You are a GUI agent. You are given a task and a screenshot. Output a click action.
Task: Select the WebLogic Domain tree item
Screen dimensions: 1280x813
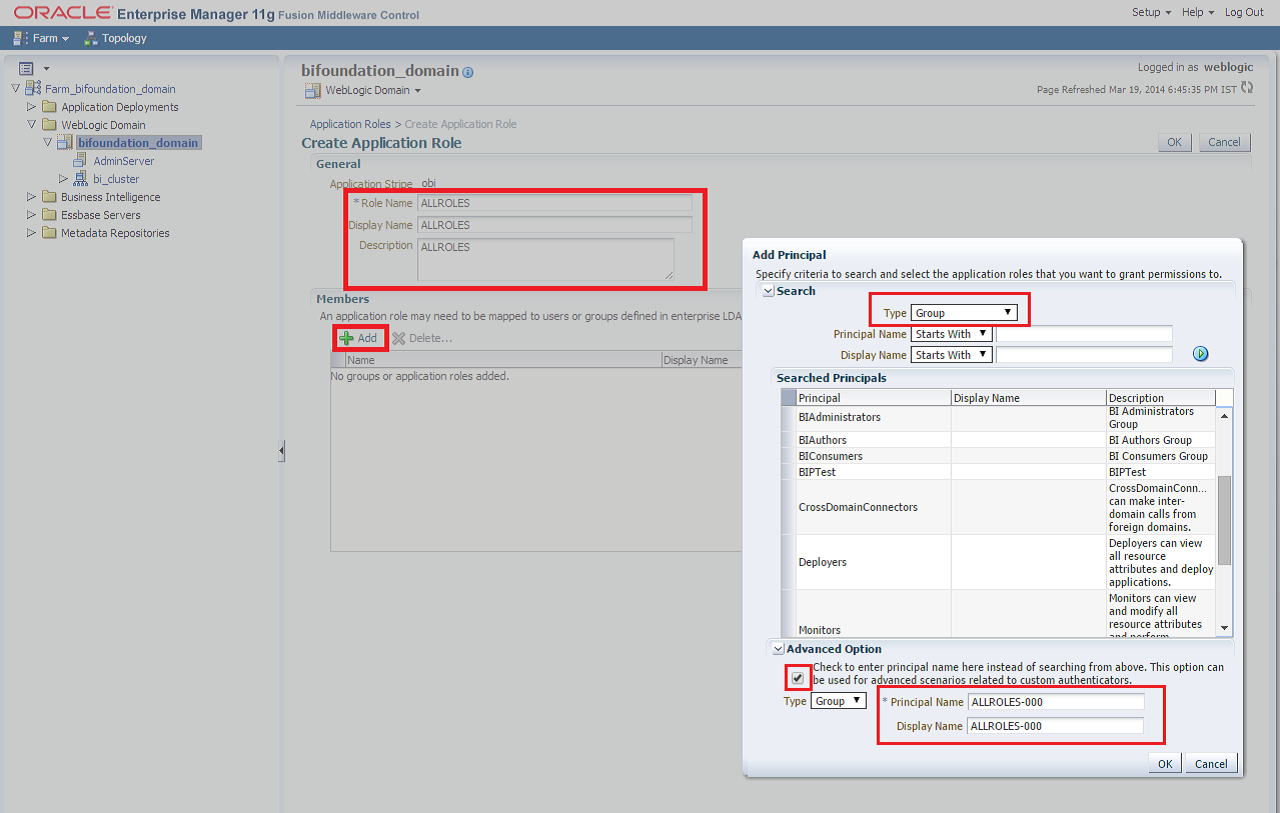103,125
